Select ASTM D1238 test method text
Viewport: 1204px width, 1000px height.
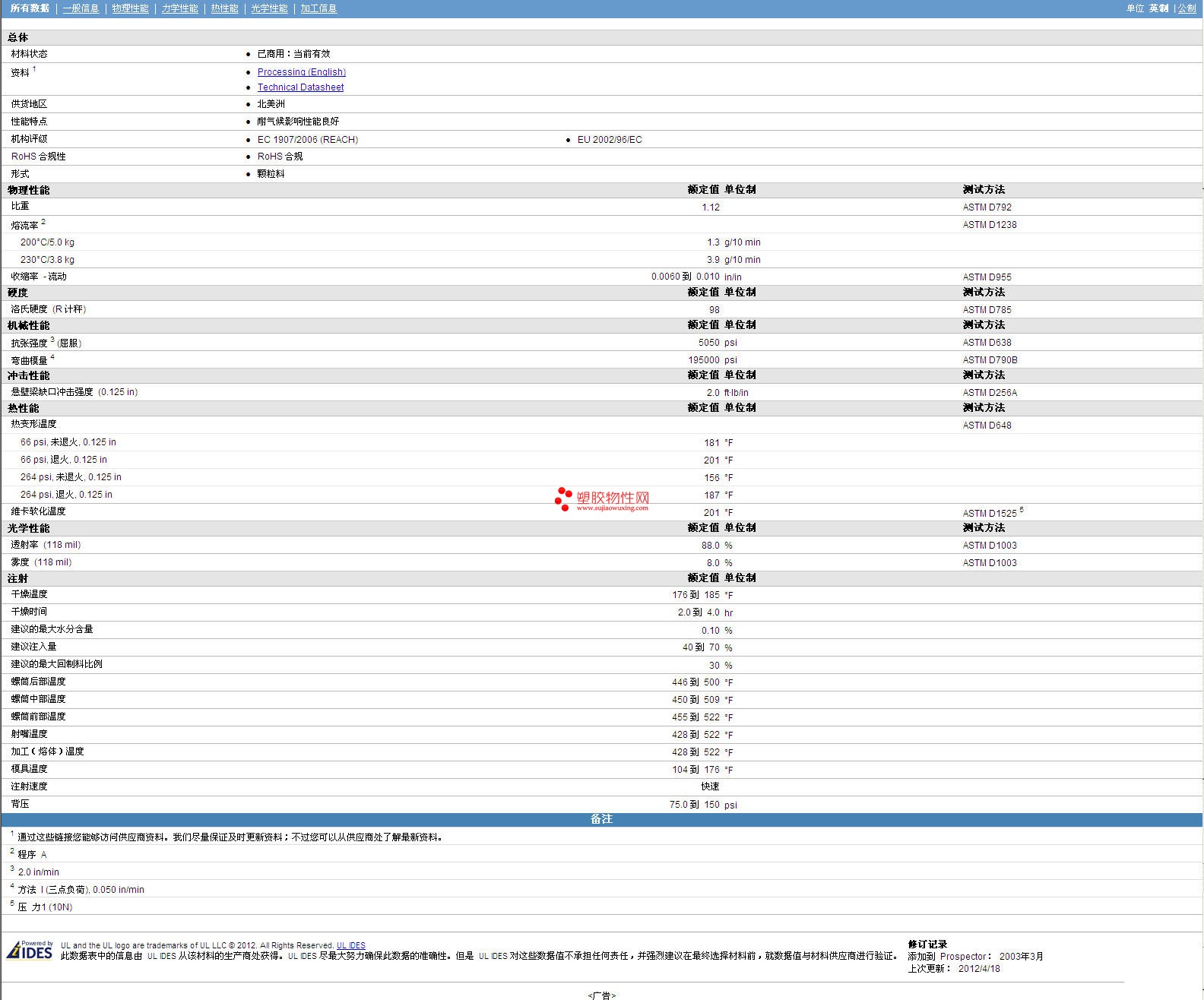pyautogui.click(x=990, y=225)
